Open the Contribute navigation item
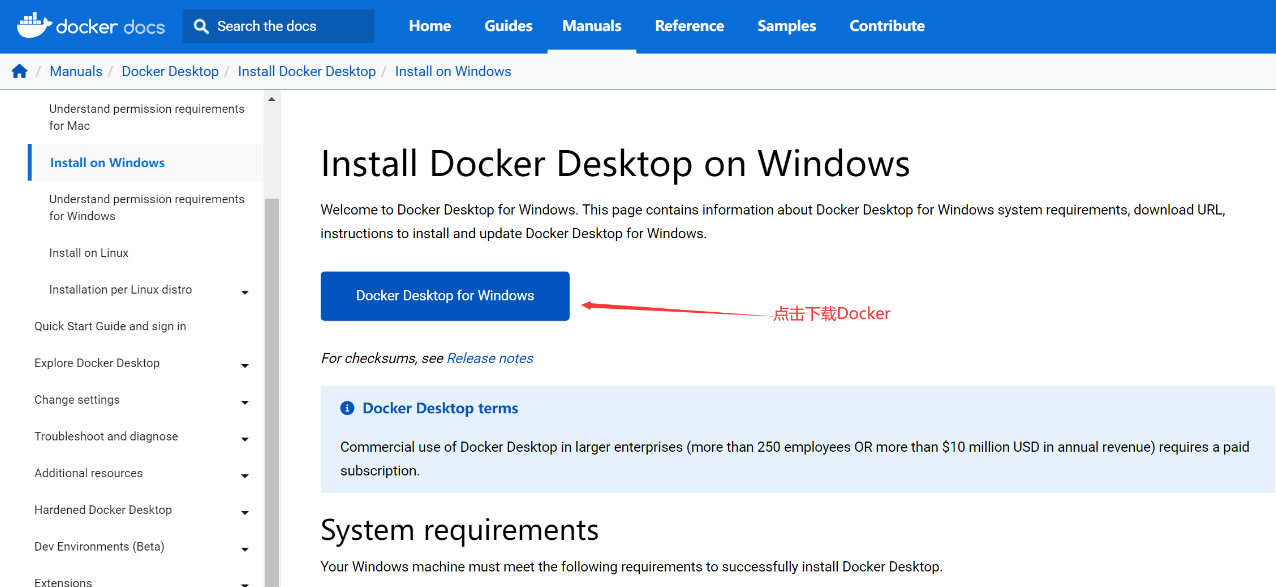 887,26
